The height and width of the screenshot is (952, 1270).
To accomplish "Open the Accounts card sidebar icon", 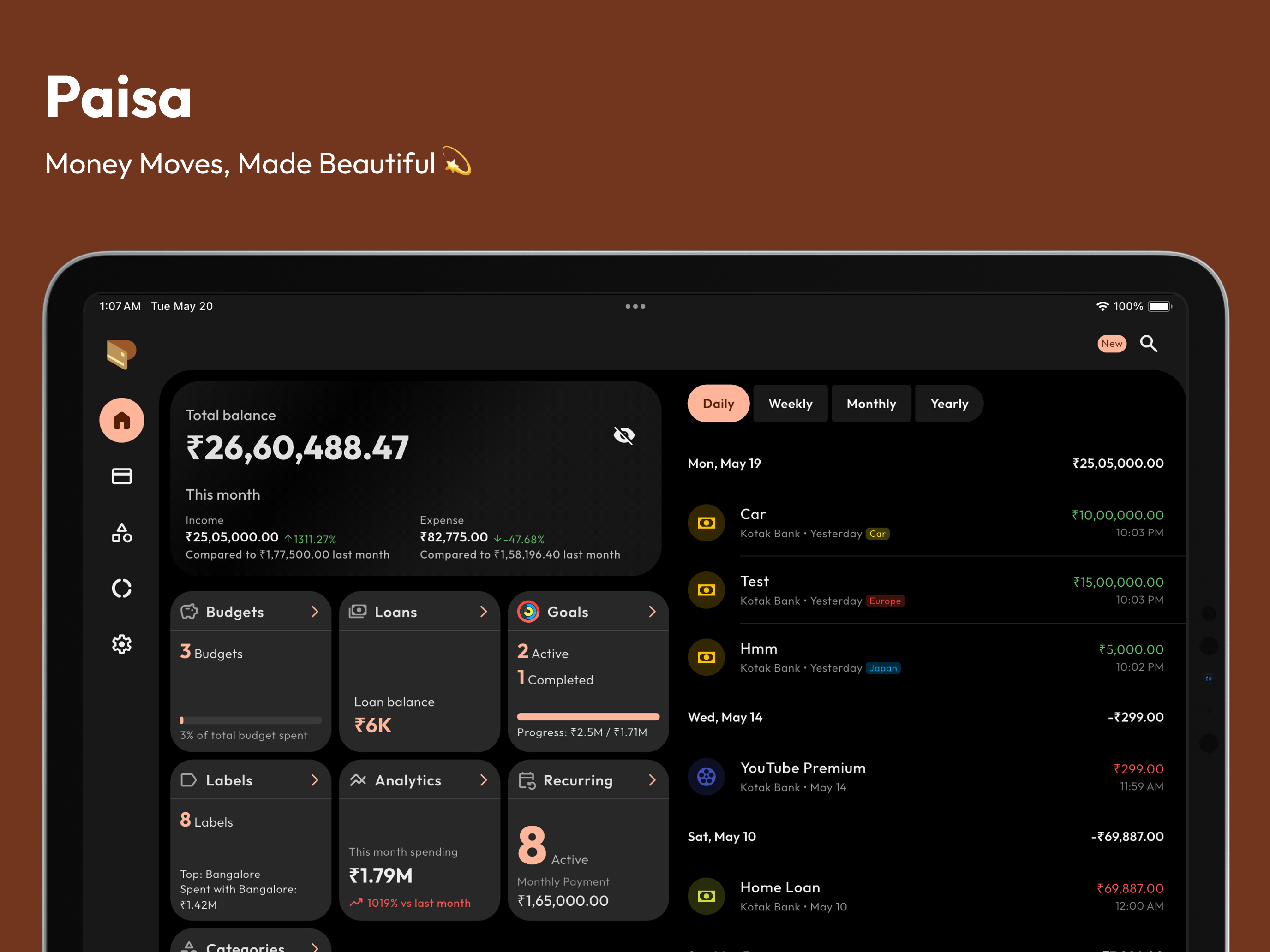I will pyautogui.click(x=122, y=476).
